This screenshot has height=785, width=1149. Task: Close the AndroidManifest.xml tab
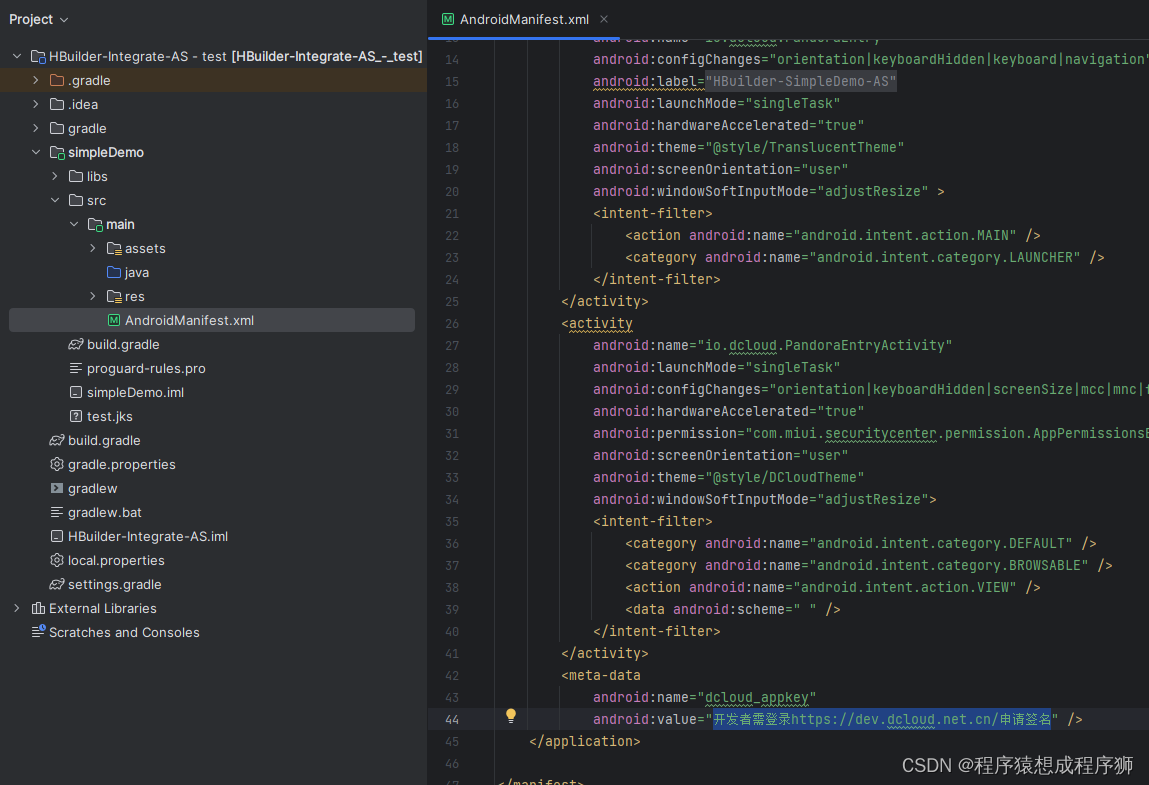(604, 19)
